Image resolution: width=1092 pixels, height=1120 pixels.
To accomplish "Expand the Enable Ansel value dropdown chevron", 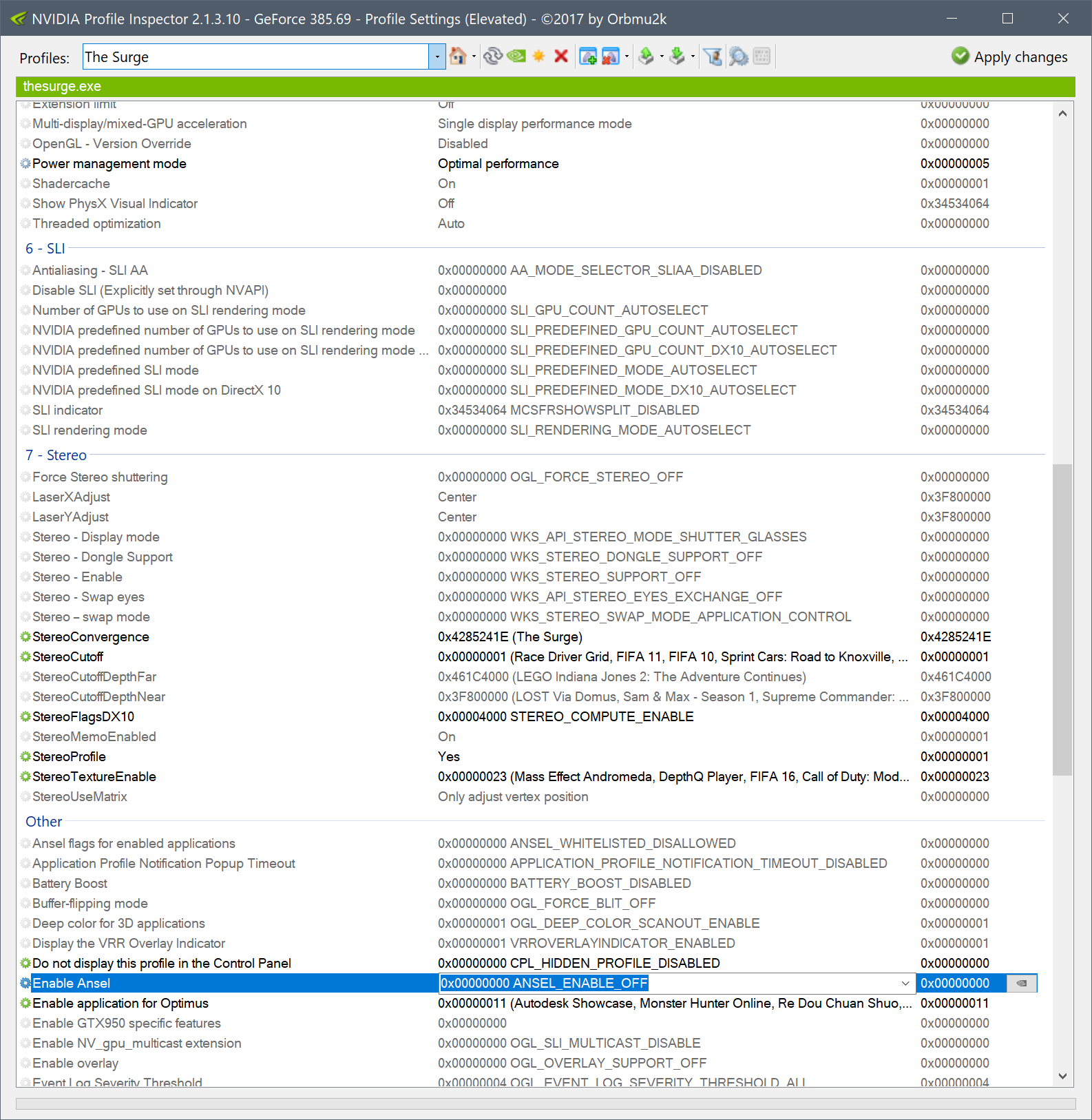I will coord(905,983).
